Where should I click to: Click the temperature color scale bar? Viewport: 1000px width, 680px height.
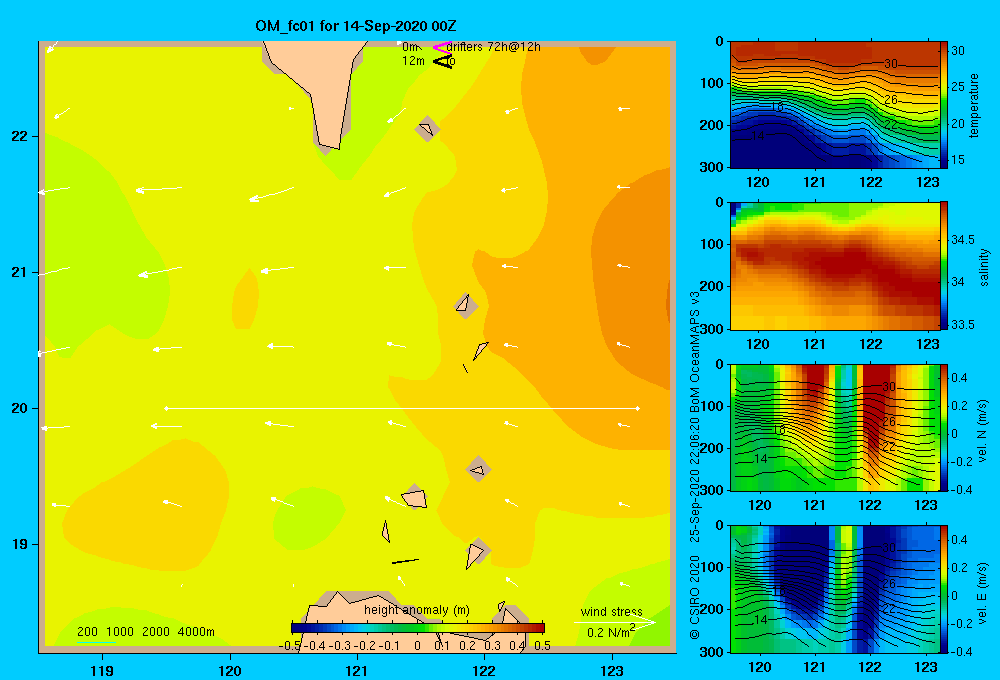[944, 105]
